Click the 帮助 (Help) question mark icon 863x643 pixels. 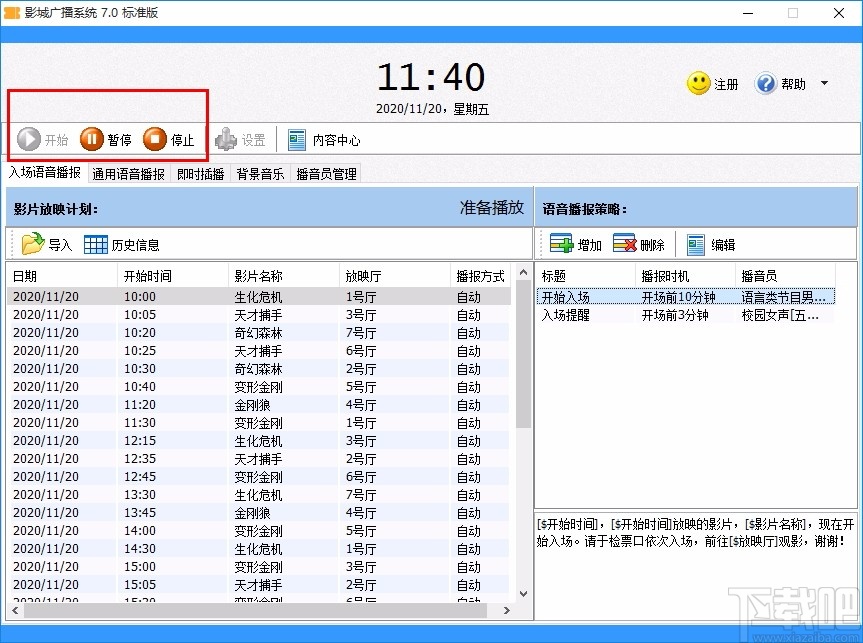coord(765,84)
